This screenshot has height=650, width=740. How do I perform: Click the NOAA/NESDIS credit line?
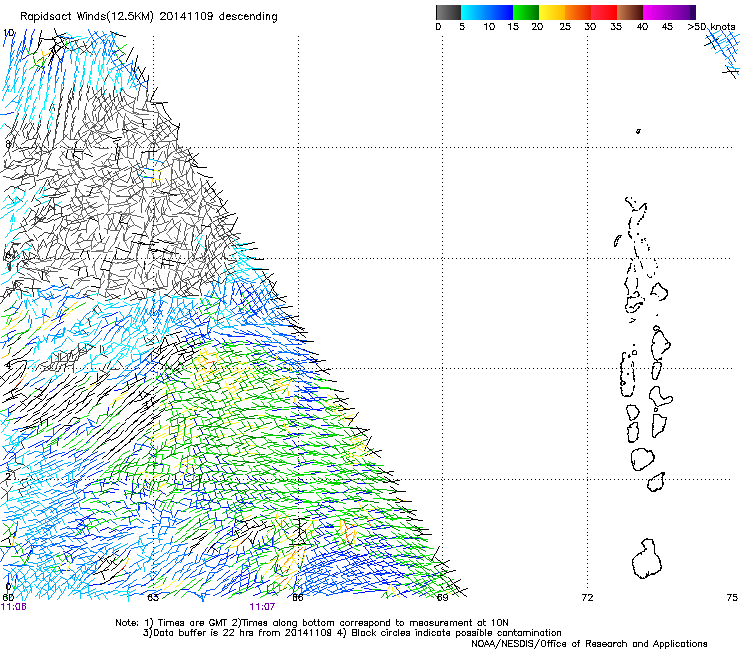[589, 644]
